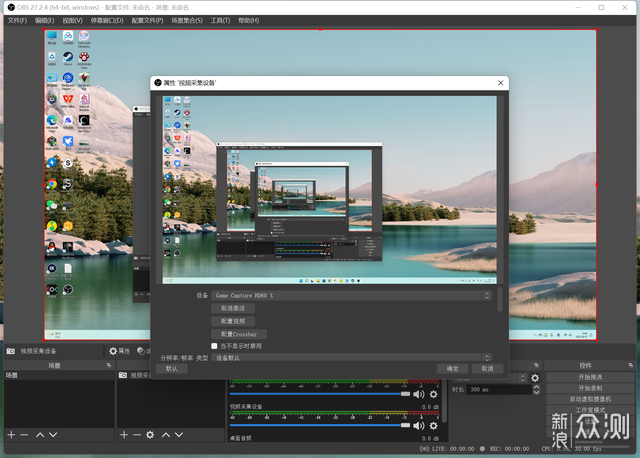Mute the 视频采集设备 audio channel speaker
The height and width of the screenshot is (458, 640).
pyautogui.click(x=419, y=426)
